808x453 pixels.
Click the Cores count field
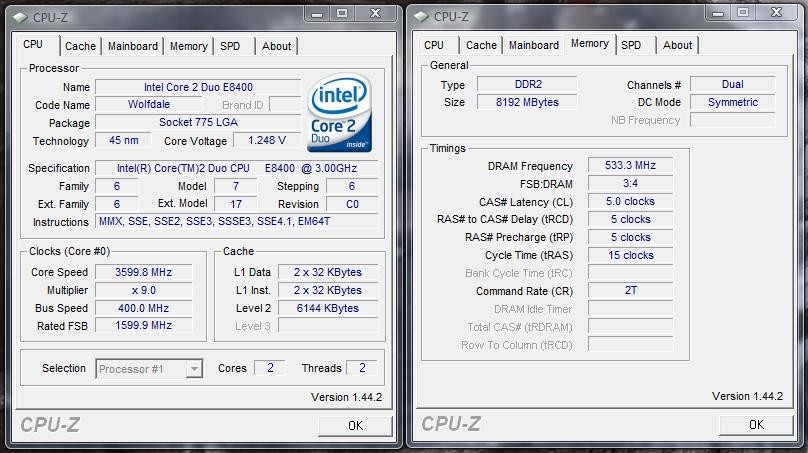coord(270,368)
